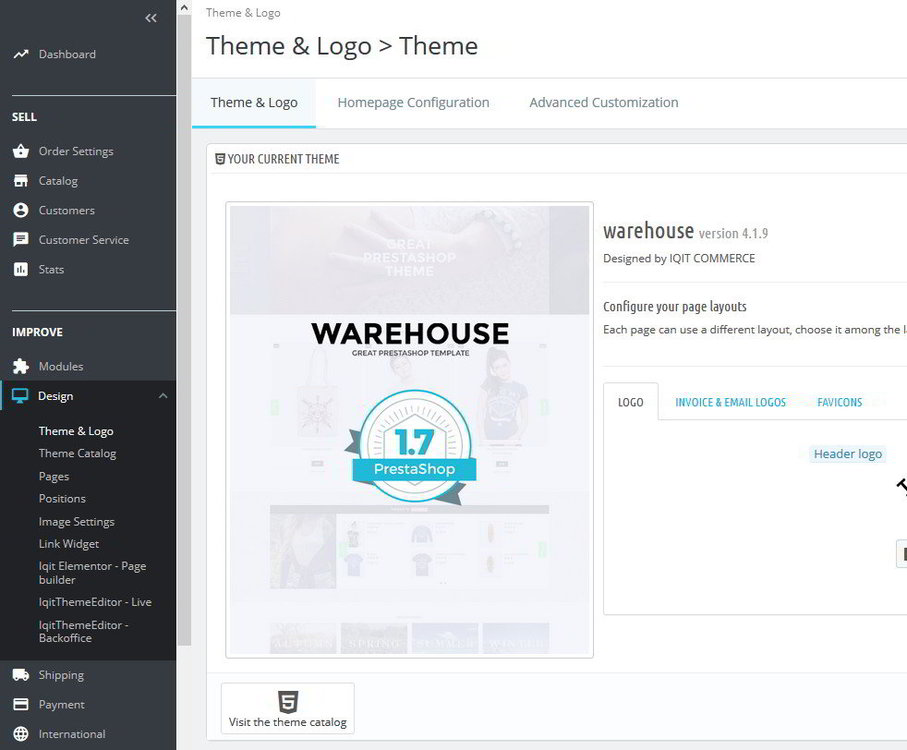Click the Catalog store icon
The height and width of the screenshot is (750, 907).
21,181
